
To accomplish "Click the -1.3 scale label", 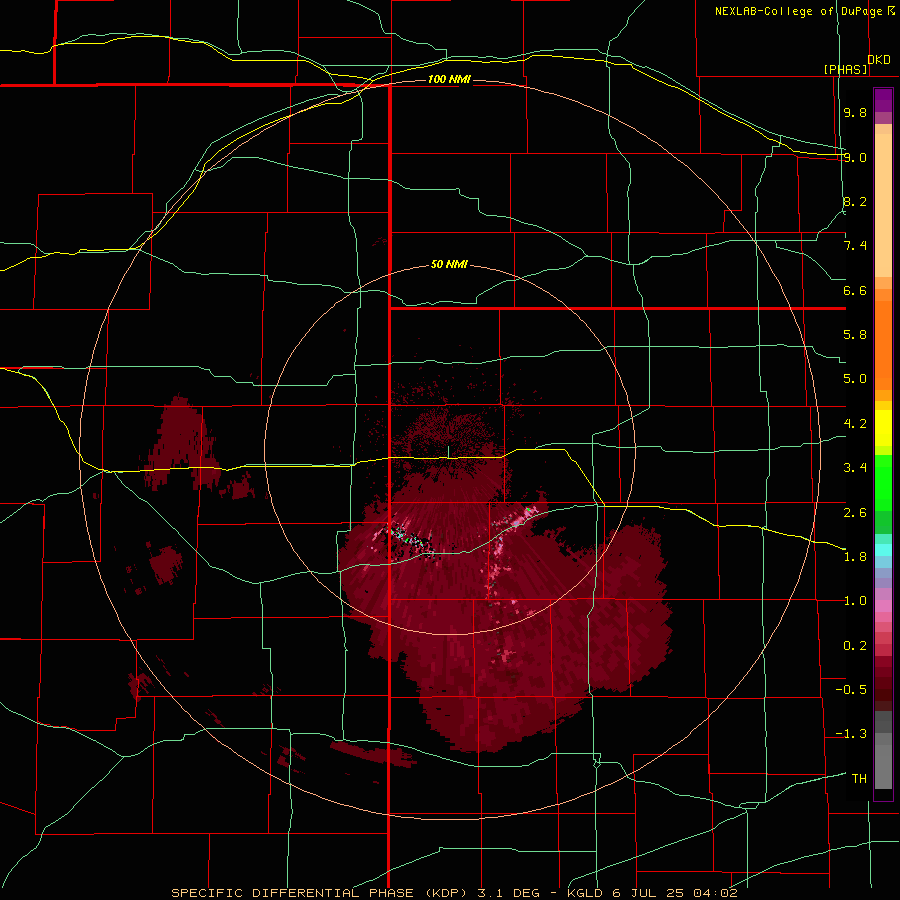I will (851, 734).
